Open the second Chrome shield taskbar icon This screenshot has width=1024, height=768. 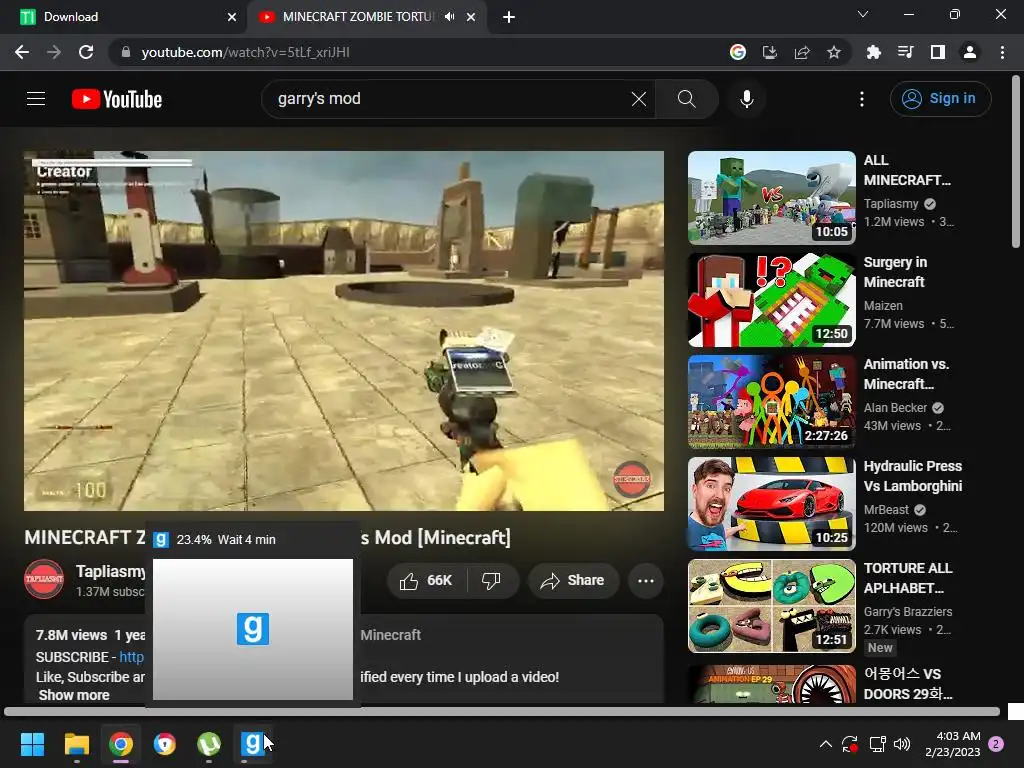165,744
